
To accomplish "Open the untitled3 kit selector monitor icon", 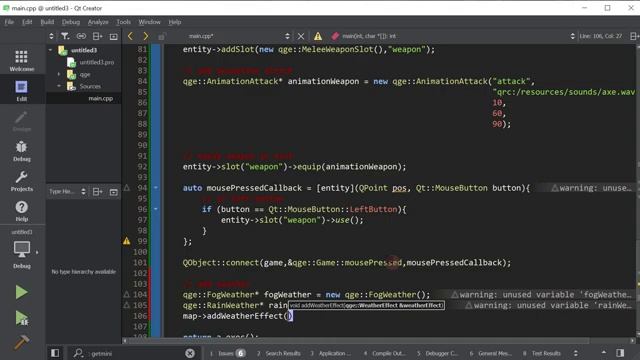I will pos(22,249).
